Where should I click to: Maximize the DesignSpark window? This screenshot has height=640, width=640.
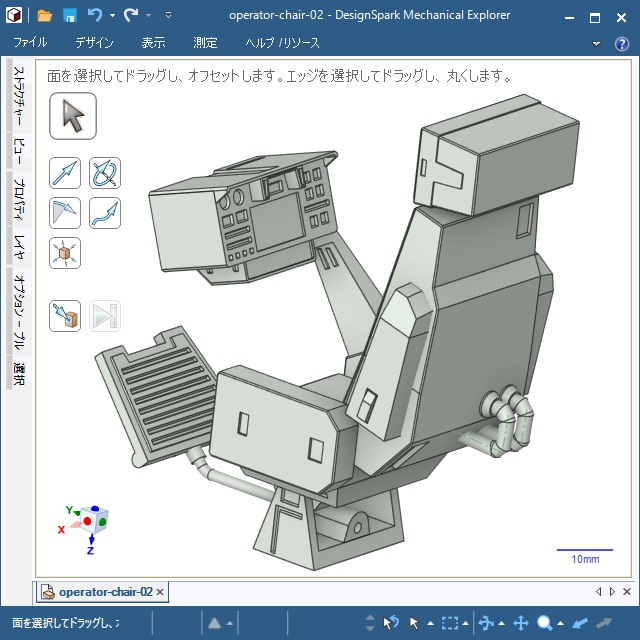tap(595, 18)
